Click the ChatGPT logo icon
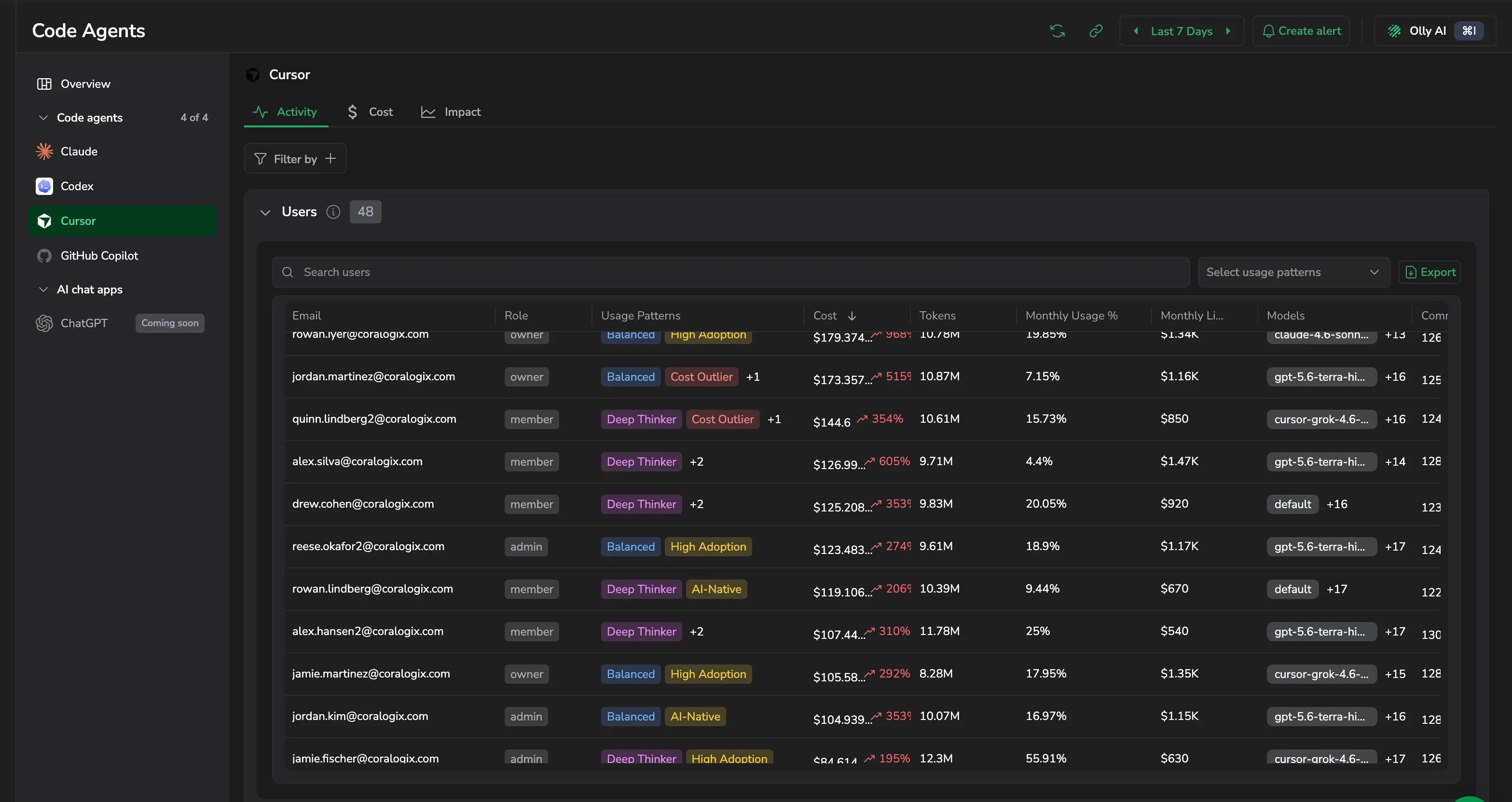Image resolution: width=1512 pixels, height=802 pixels. tap(44, 323)
